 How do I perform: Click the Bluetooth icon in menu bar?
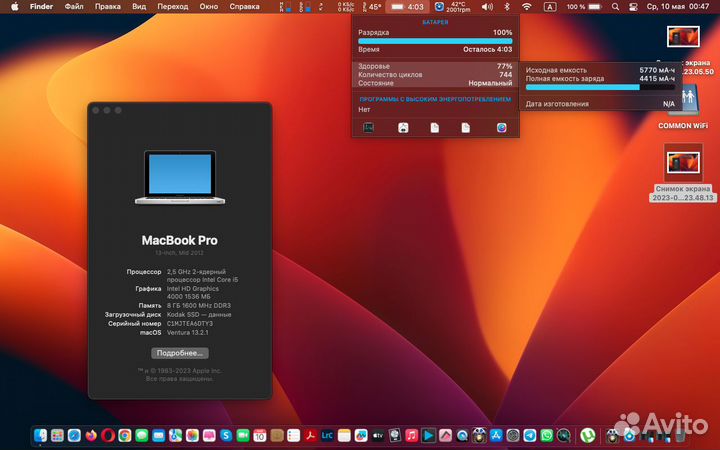(x=507, y=6)
